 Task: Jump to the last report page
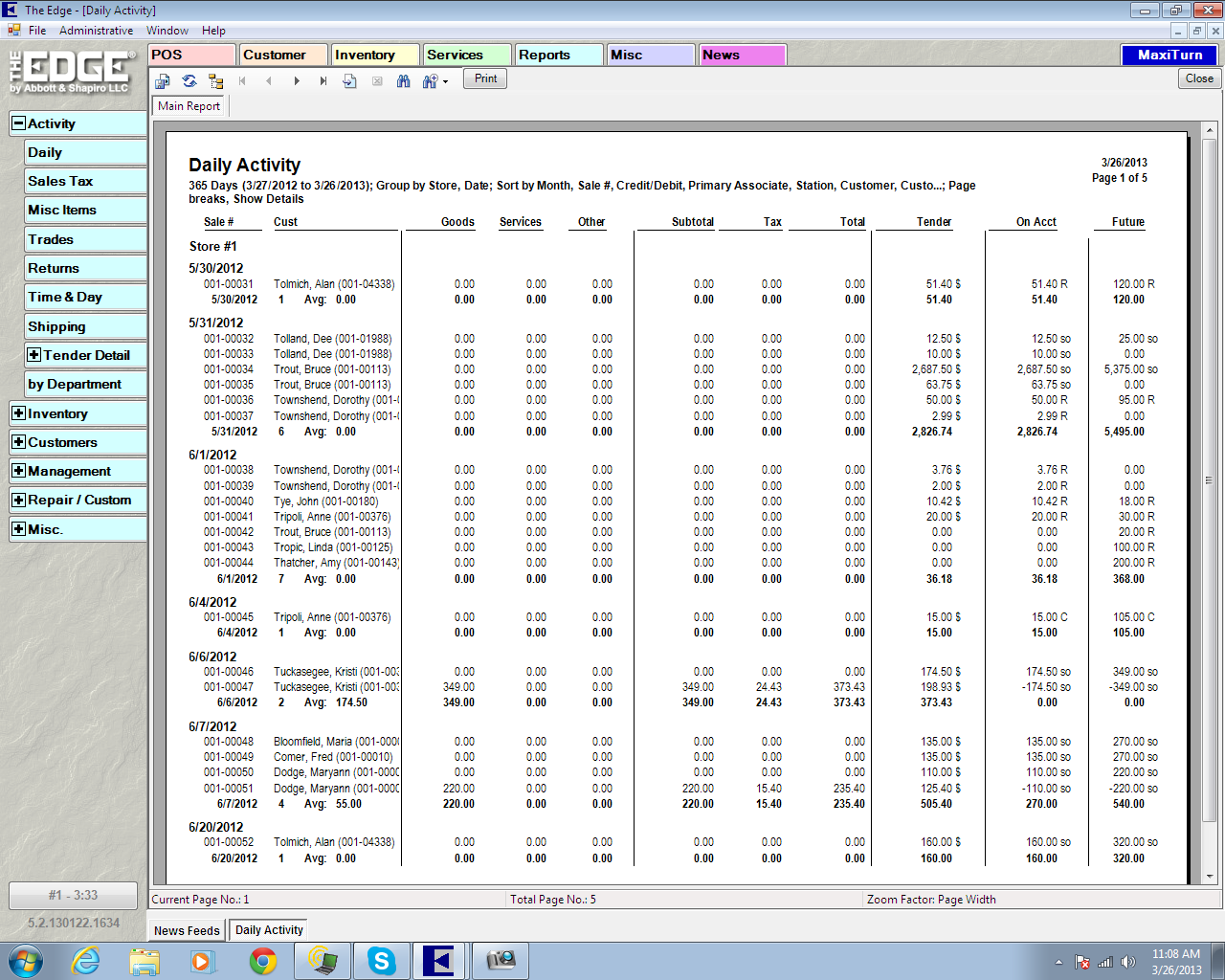(323, 81)
